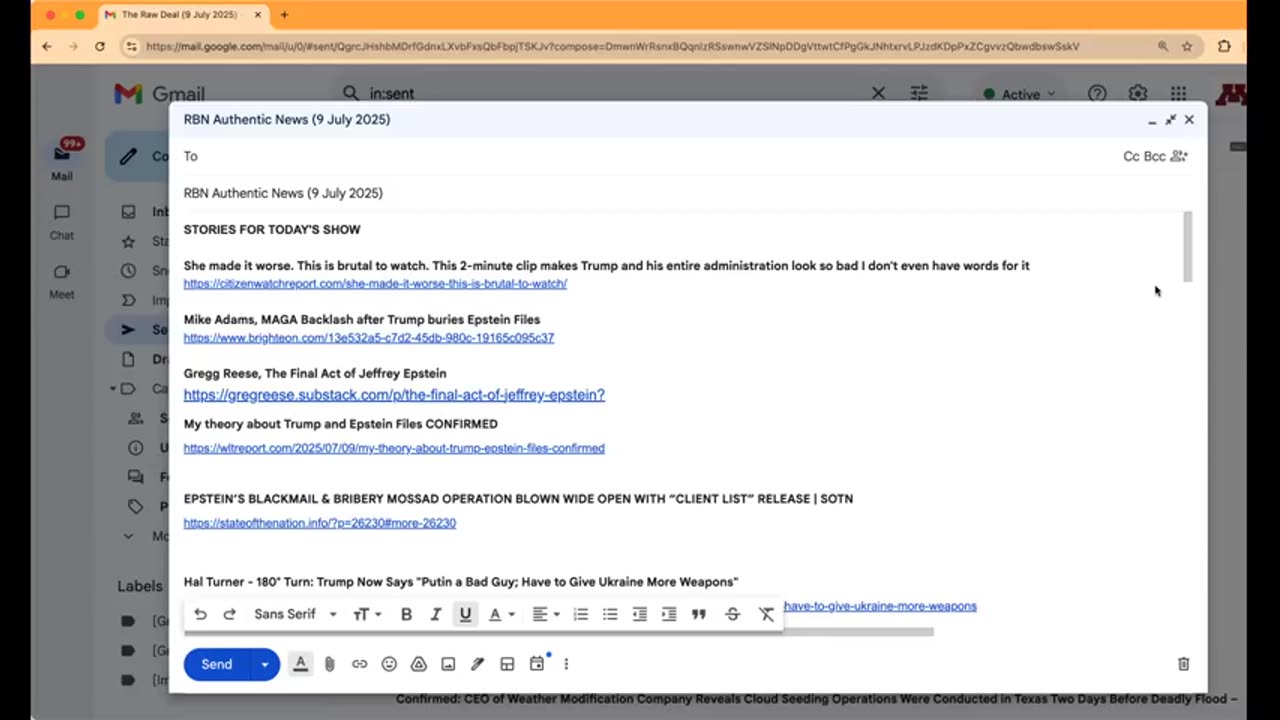Viewport: 1280px width, 720px height.
Task: Open the text color dropdown
Action: [x=501, y=614]
